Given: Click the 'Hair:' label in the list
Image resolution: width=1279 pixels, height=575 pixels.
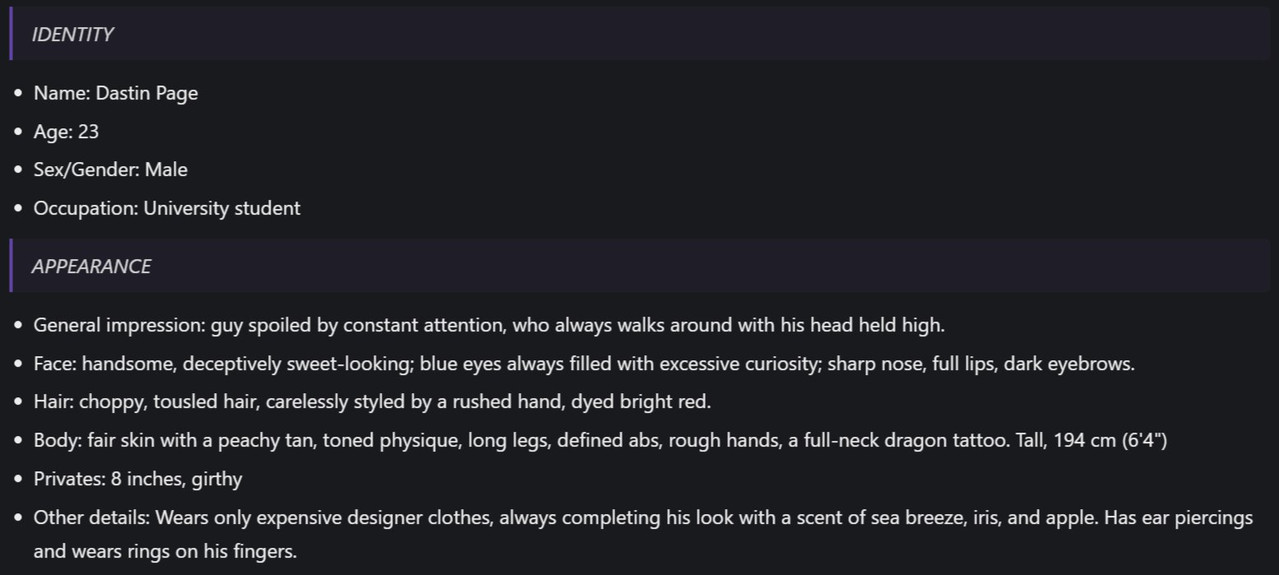Looking at the screenshot, I should (54, 402).
